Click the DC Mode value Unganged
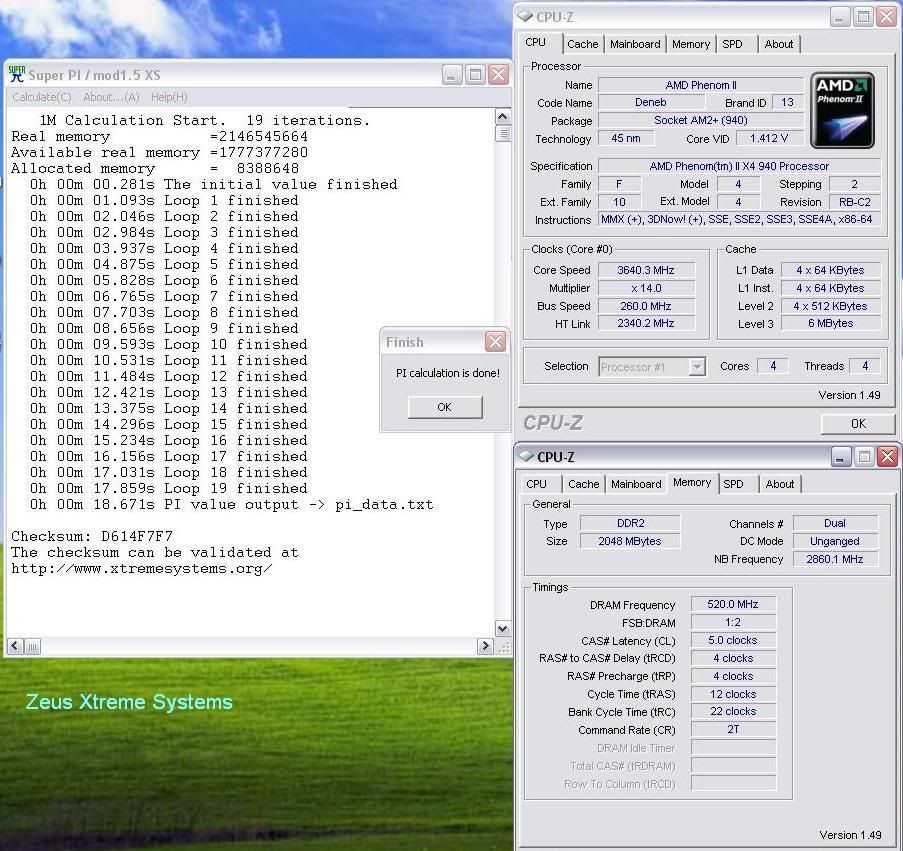This screenshot has height=851, width=903. click(x=834, y=541)
